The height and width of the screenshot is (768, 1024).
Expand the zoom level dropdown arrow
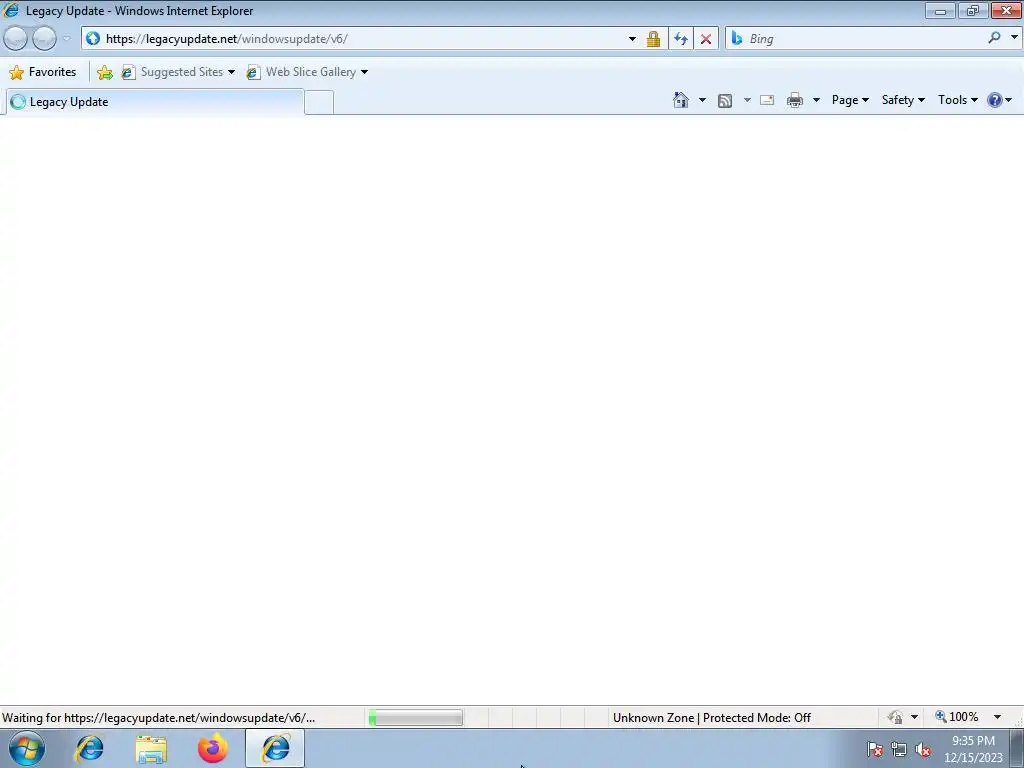tap(997, 717)
